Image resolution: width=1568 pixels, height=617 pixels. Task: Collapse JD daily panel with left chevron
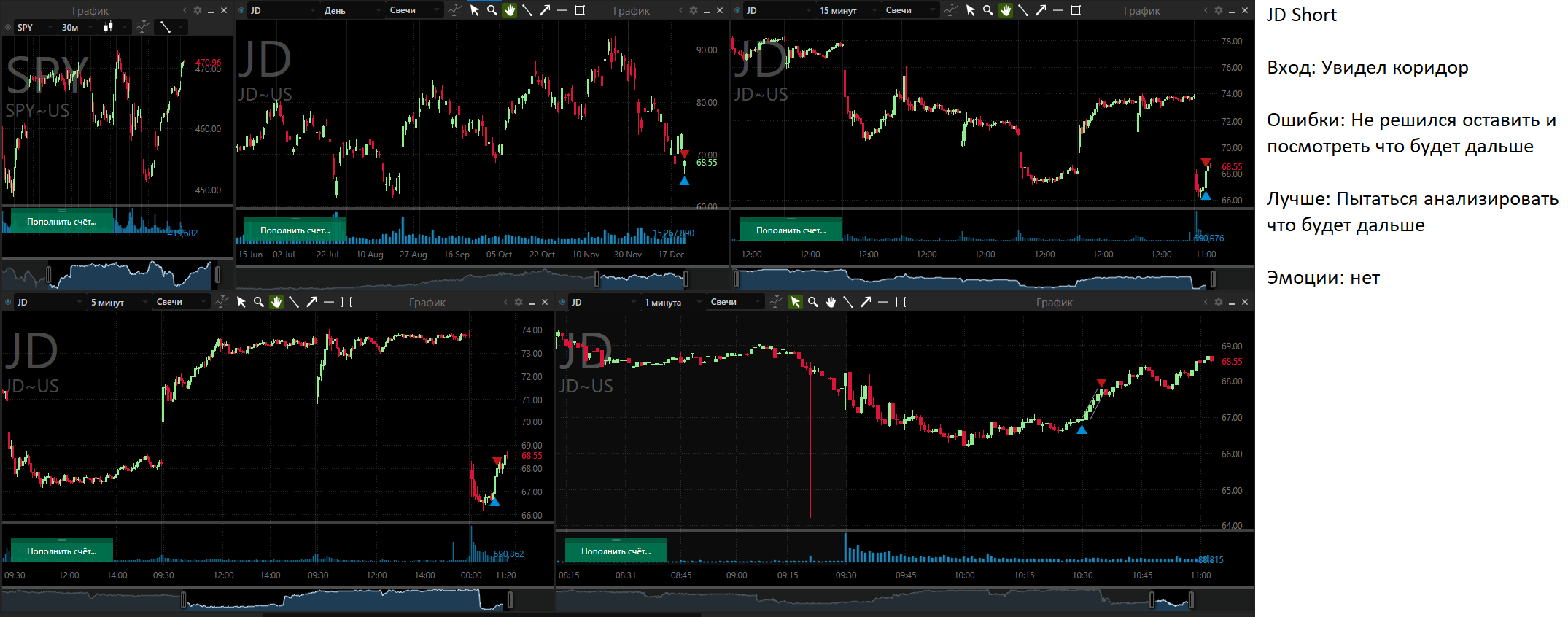click(680, 10)
